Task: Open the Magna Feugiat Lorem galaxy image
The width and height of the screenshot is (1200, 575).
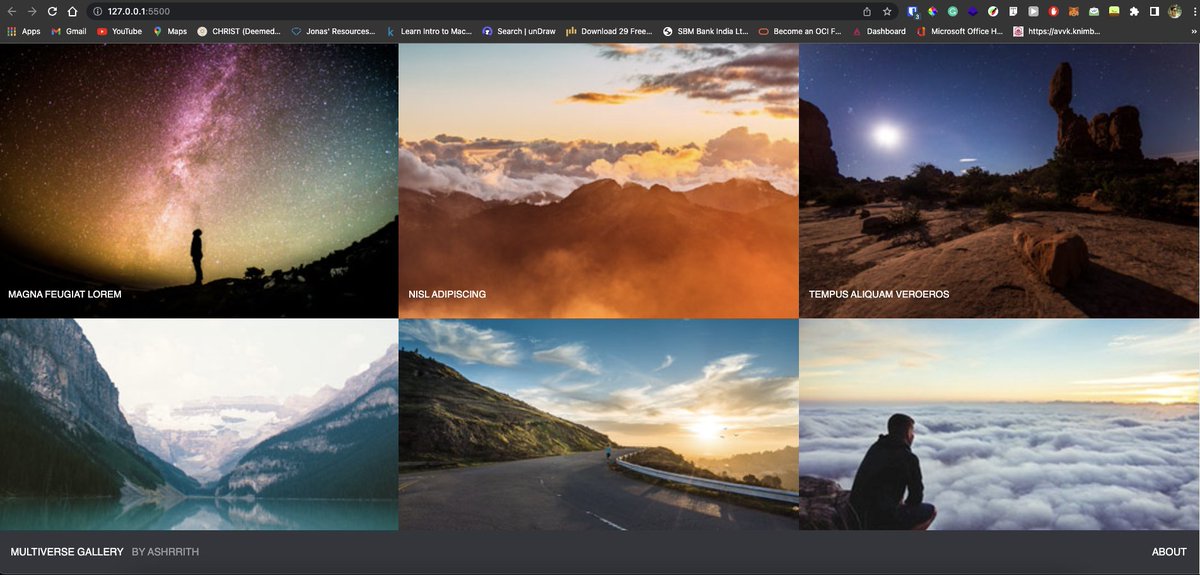Action: point(199,180)
